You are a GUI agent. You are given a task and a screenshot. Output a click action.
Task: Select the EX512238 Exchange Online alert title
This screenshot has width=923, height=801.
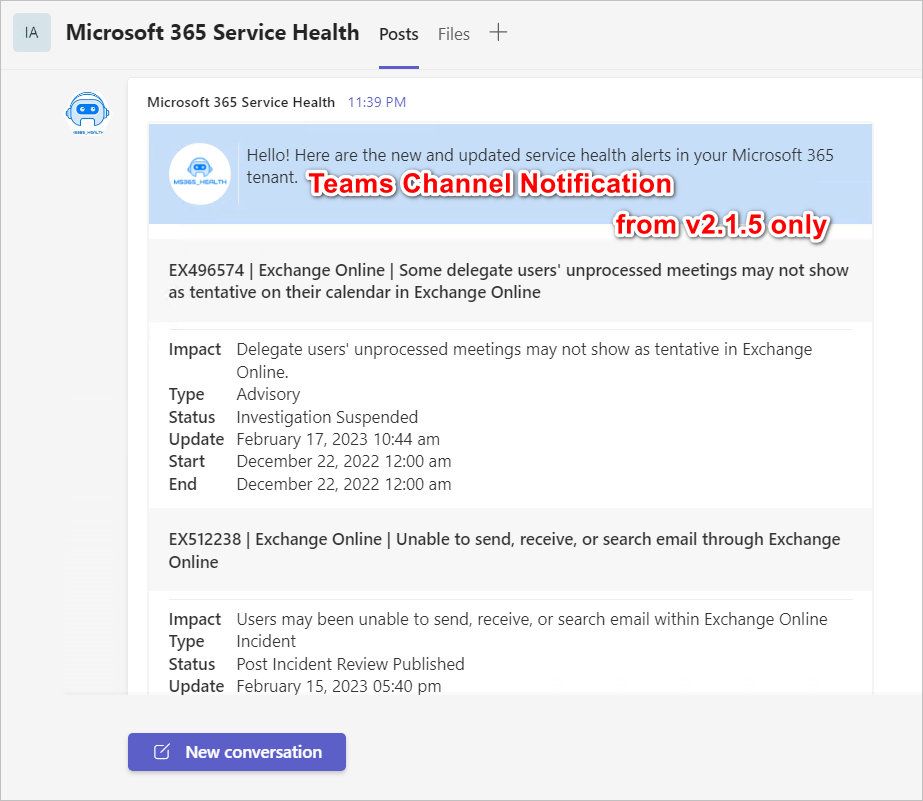click(x=504, y=550)
